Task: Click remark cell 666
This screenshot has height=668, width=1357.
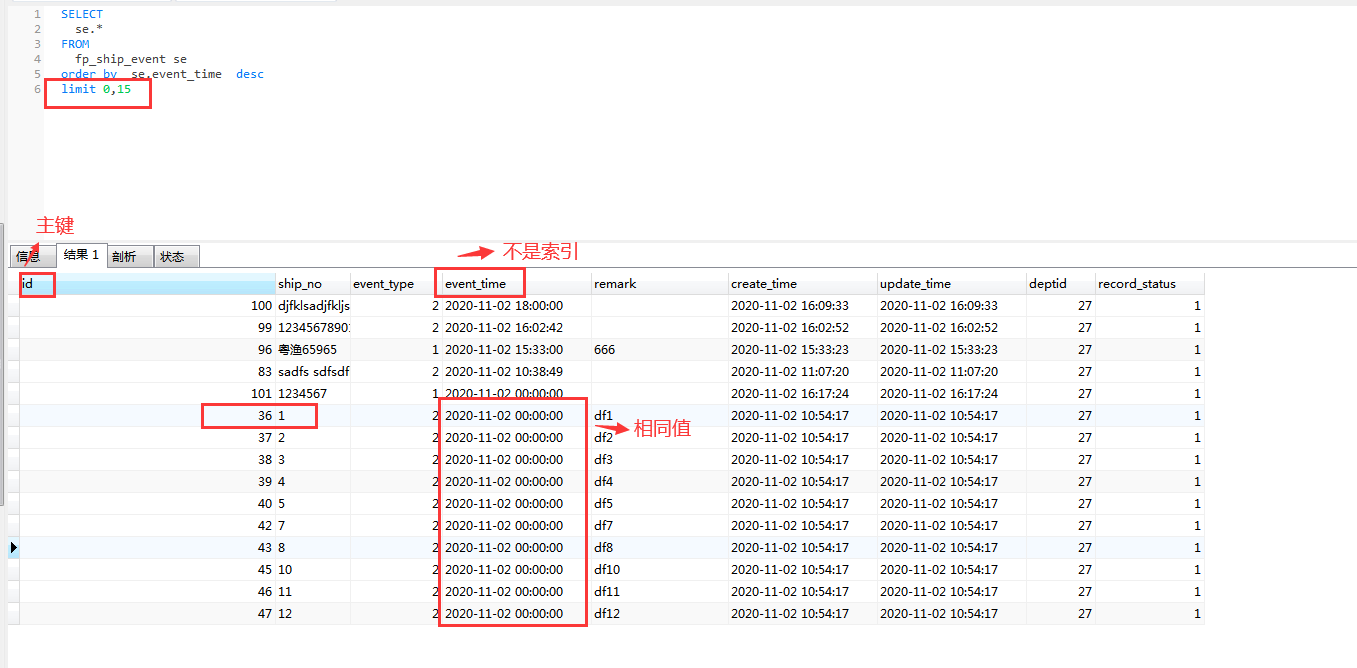Action: pyautogui.click(x=660, y=350)
